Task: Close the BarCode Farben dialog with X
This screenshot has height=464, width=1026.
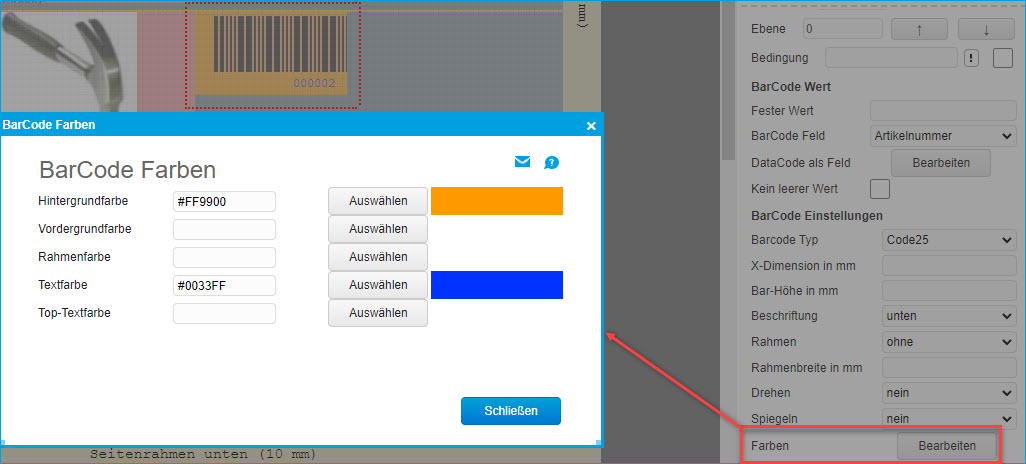Action: coord(591,126)
